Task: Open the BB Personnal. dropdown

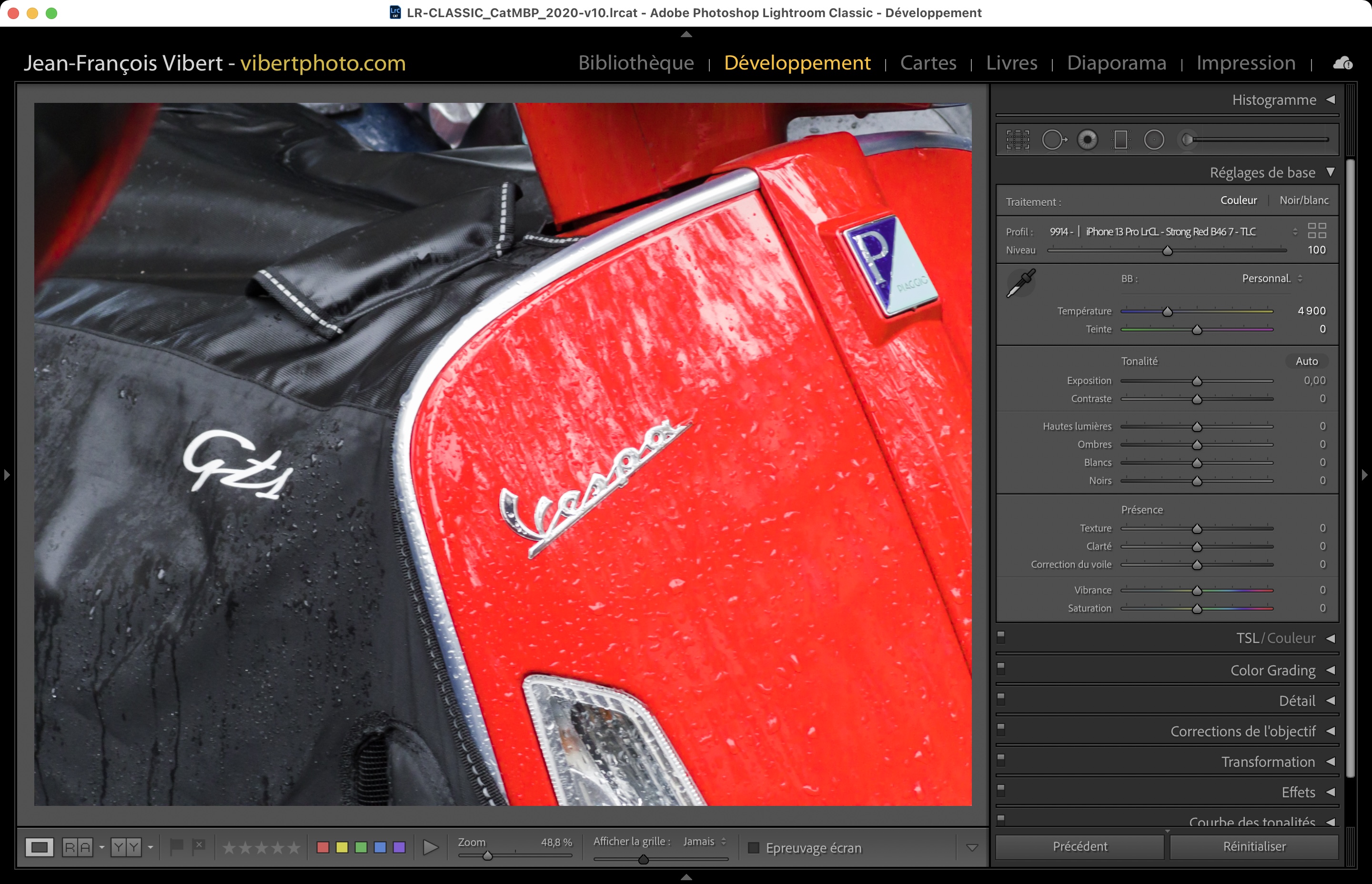Action: [x=1271, y=279]
